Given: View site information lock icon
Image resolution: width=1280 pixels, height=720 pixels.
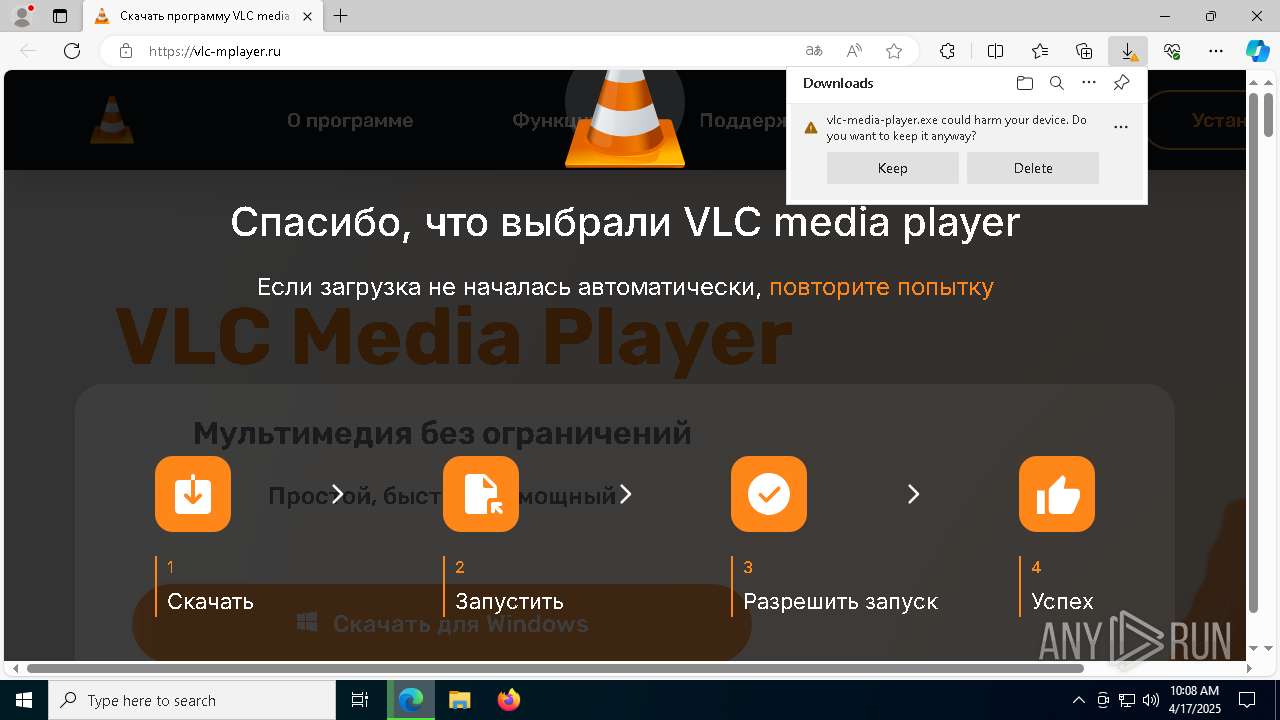Looking at the screenshot, I should point(126,51).
